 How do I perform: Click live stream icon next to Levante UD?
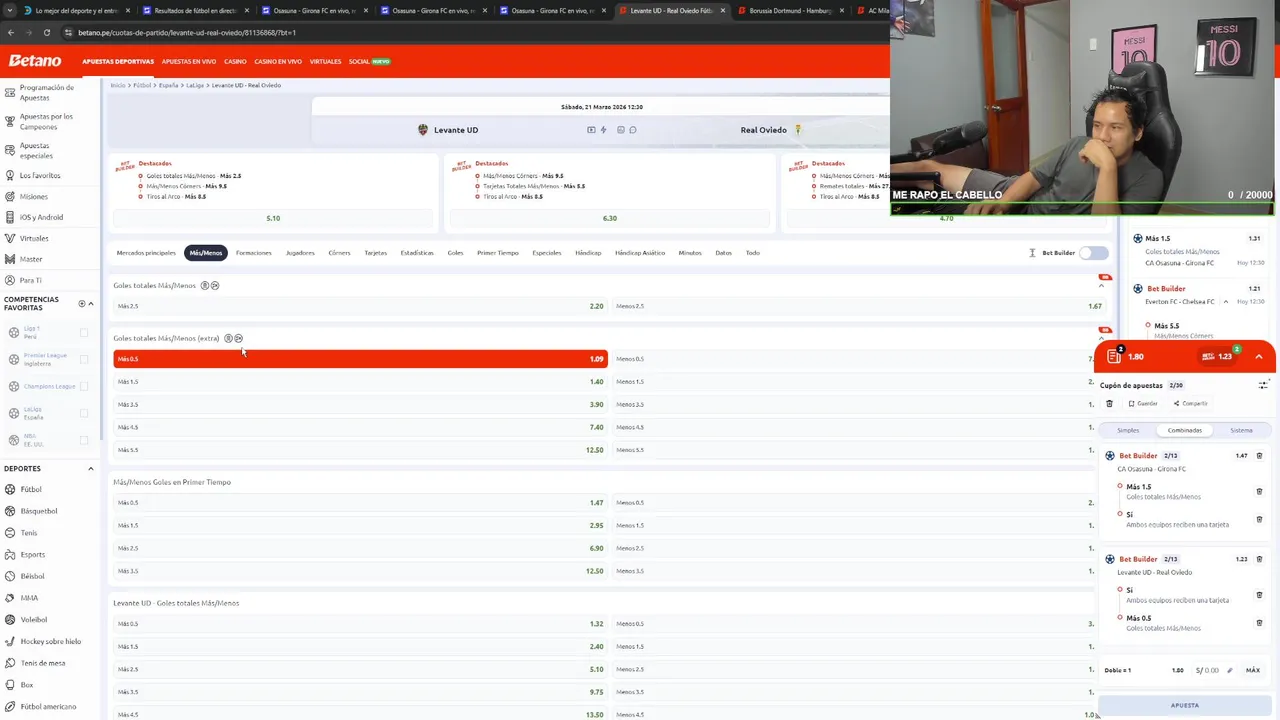tap(591, 130)
